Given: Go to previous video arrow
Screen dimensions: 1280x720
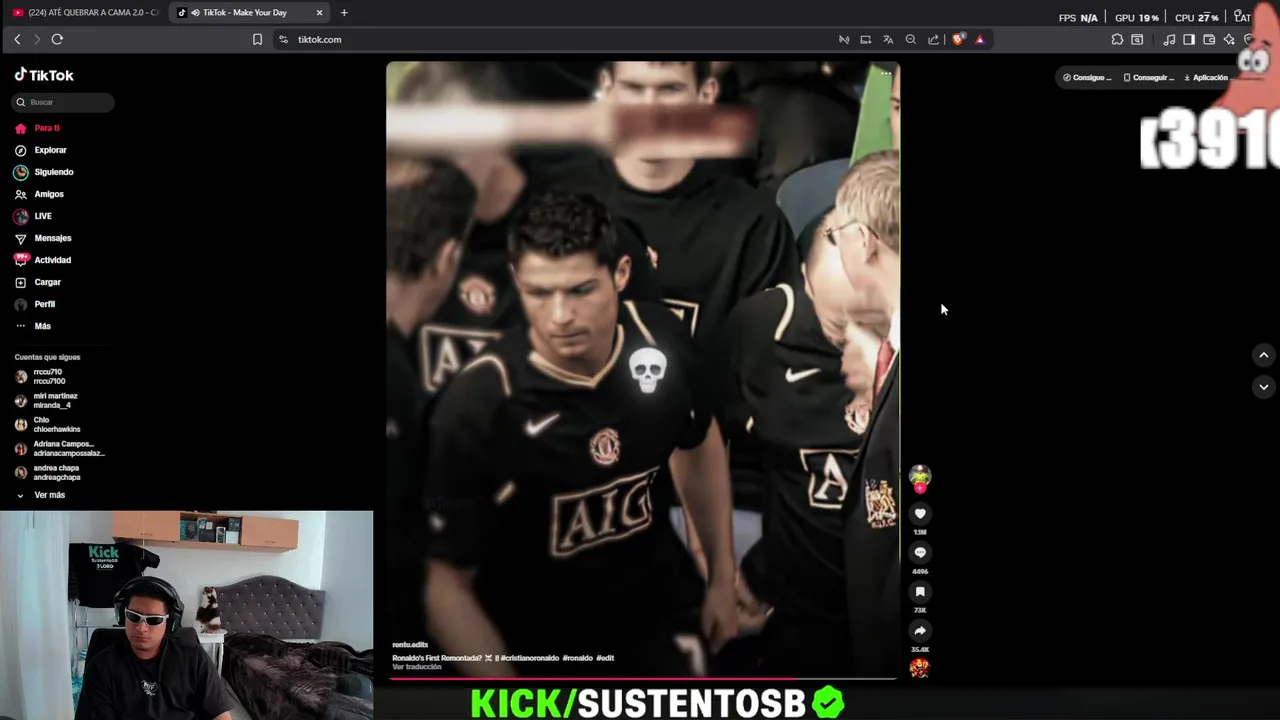Looking at the screenshot, I should (1264, 355).
